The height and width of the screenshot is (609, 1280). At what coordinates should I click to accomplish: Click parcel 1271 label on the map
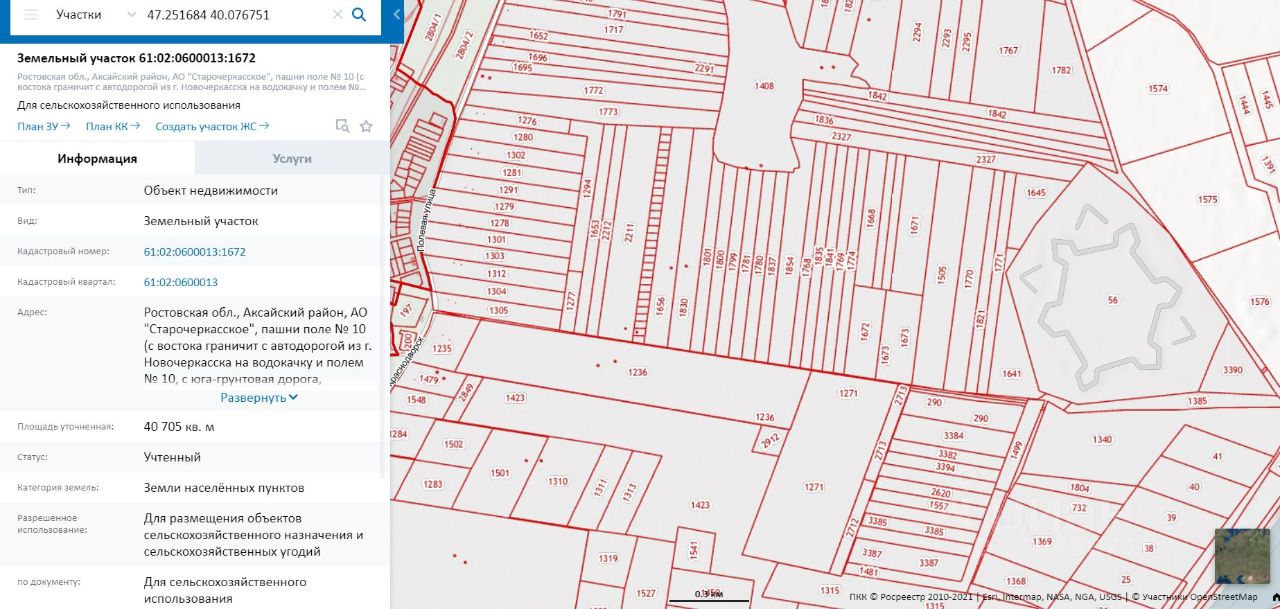point(814,487)
